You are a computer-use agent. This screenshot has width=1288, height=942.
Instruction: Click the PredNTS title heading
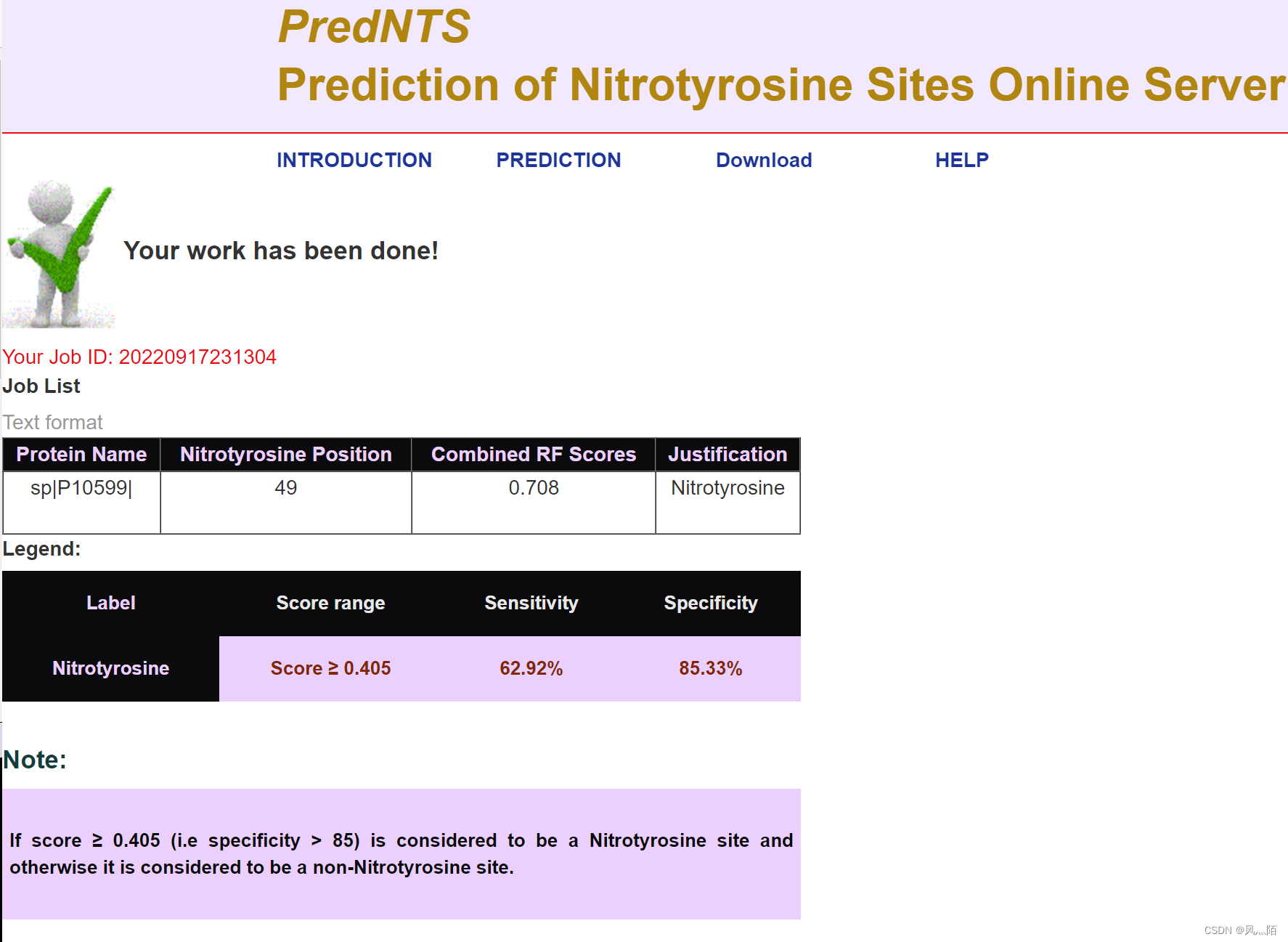coord(374,27)
